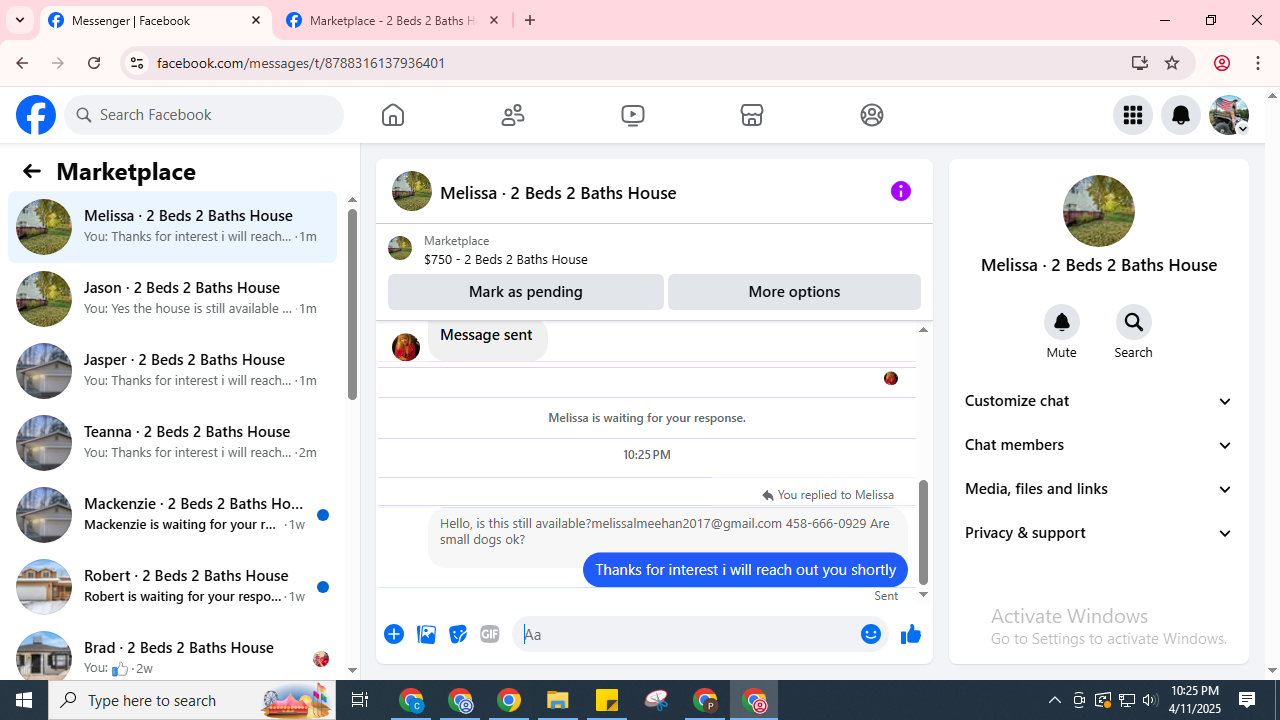Show hidden system tray icons
Screen dimensions: 1280x720
[x=1055, y=700]
